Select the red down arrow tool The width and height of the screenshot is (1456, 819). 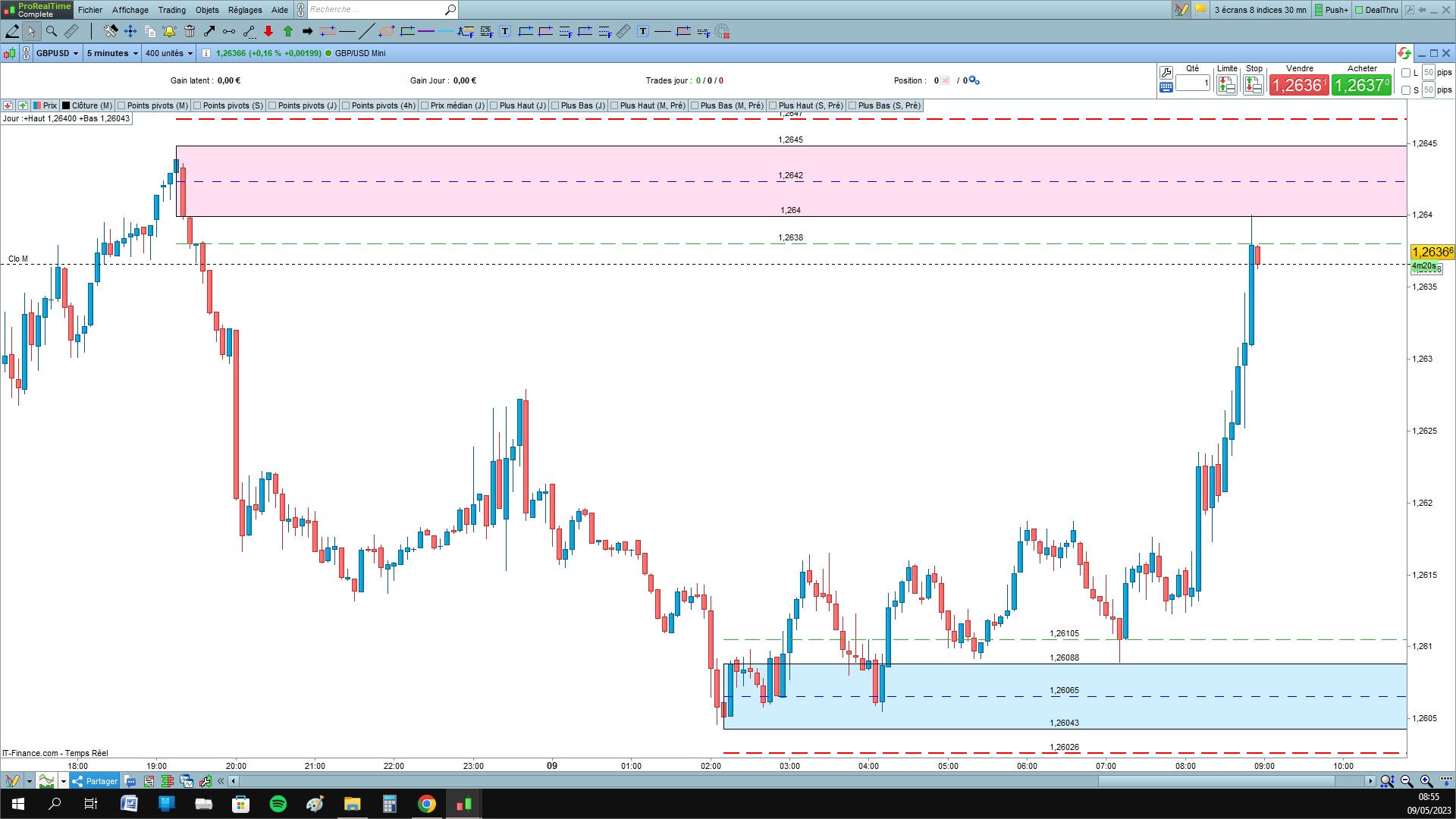point(268,31)
